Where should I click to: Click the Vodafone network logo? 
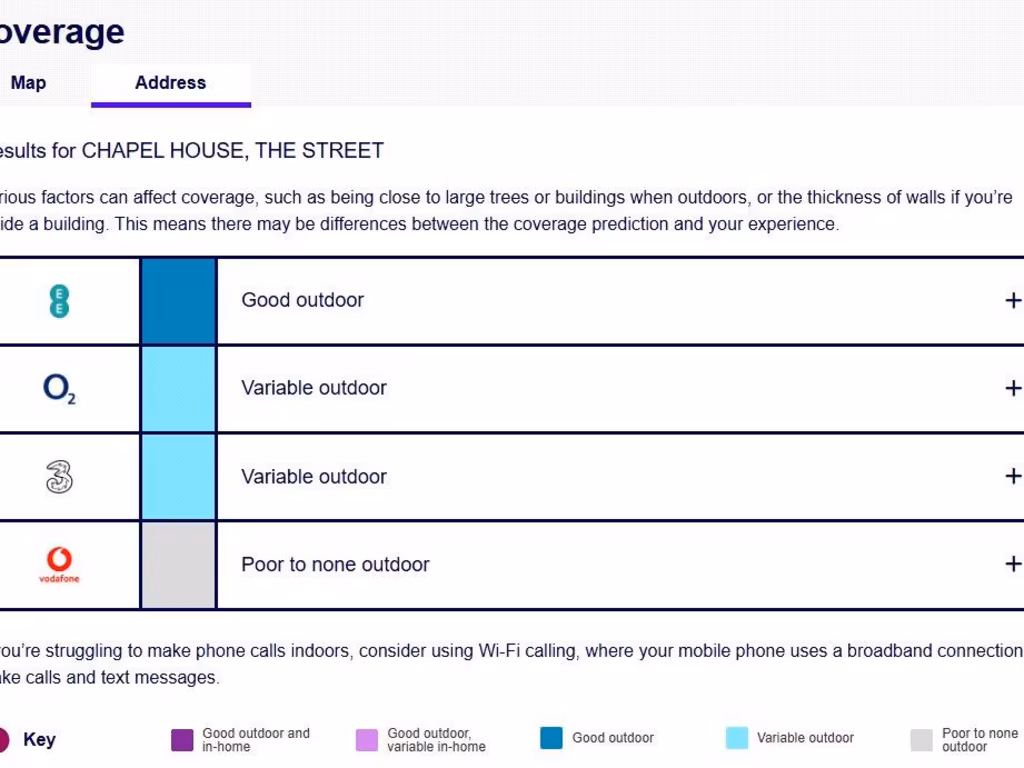point(59,565)
